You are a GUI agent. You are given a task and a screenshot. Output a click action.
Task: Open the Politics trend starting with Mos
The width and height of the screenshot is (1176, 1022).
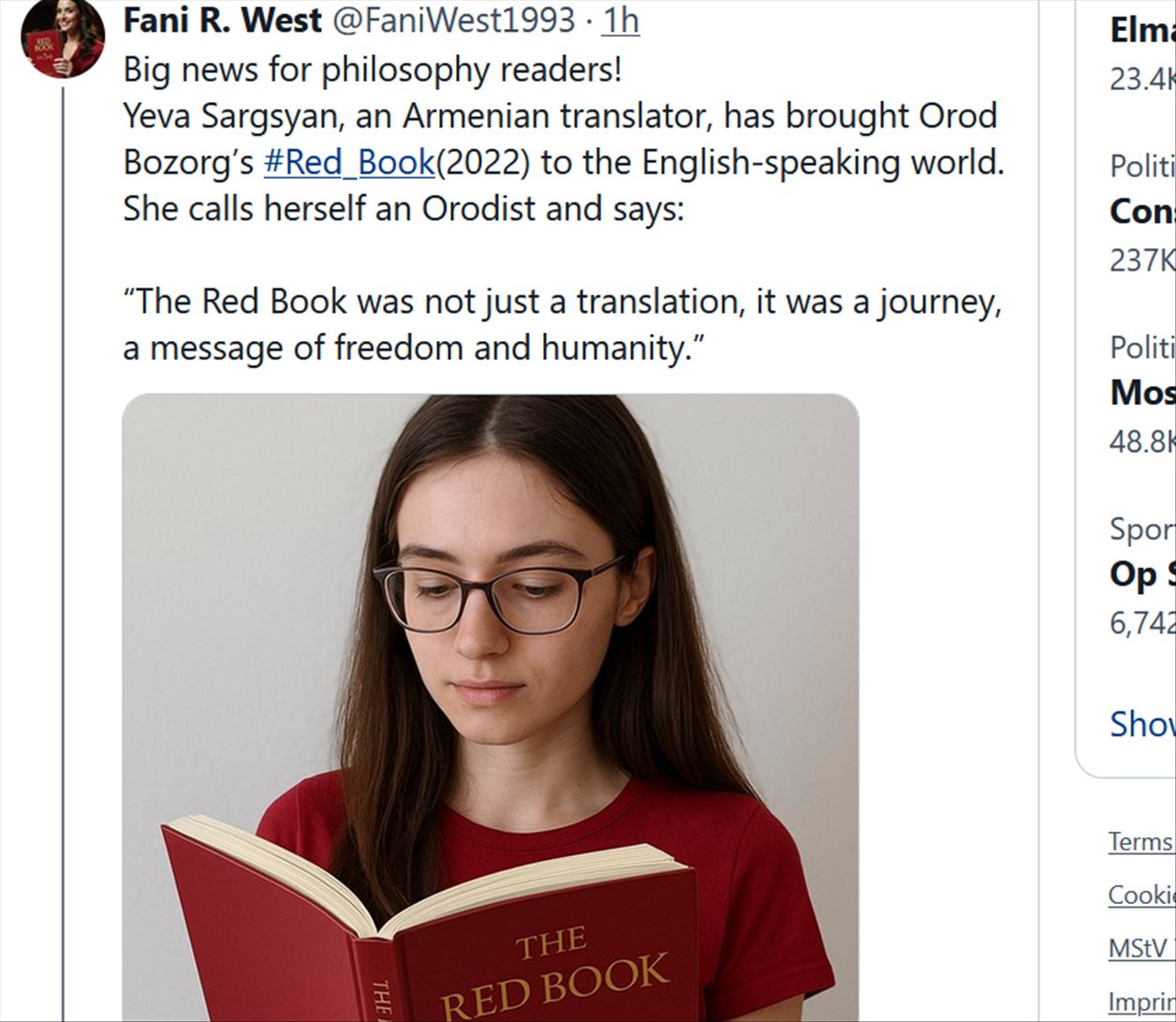[1141, 393]
